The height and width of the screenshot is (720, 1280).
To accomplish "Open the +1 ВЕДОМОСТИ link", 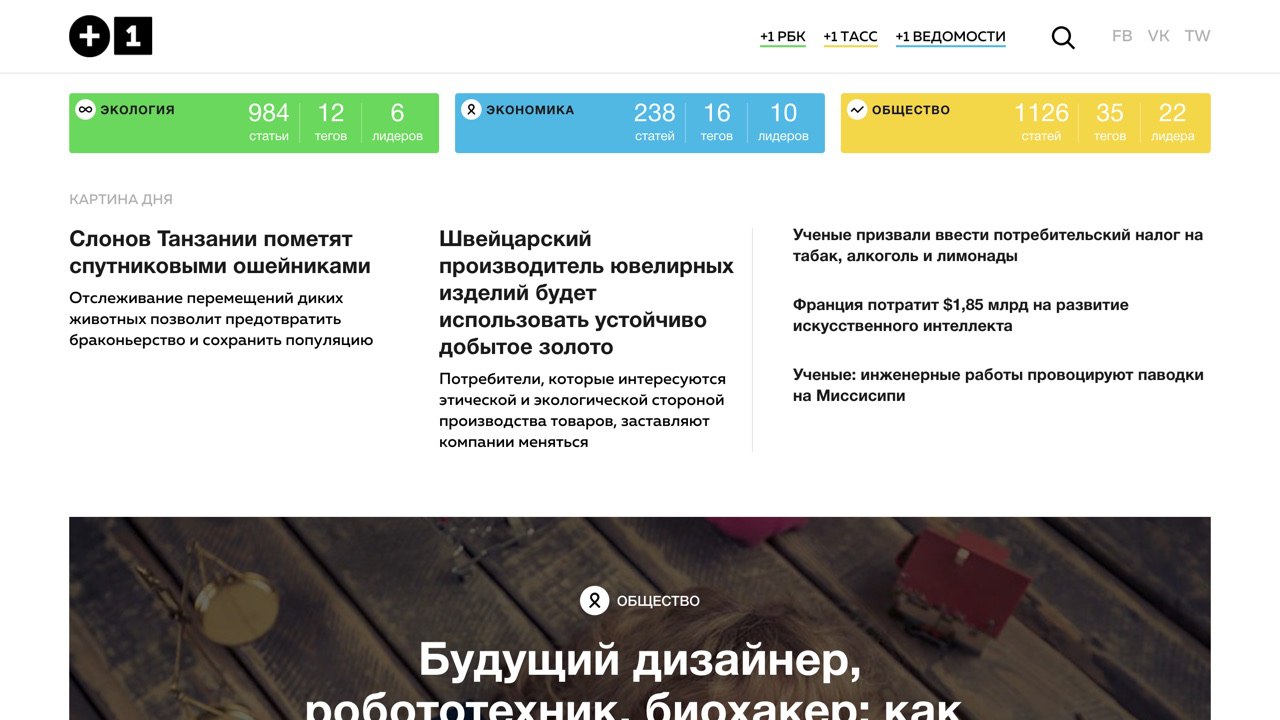I will click(950, 37).
